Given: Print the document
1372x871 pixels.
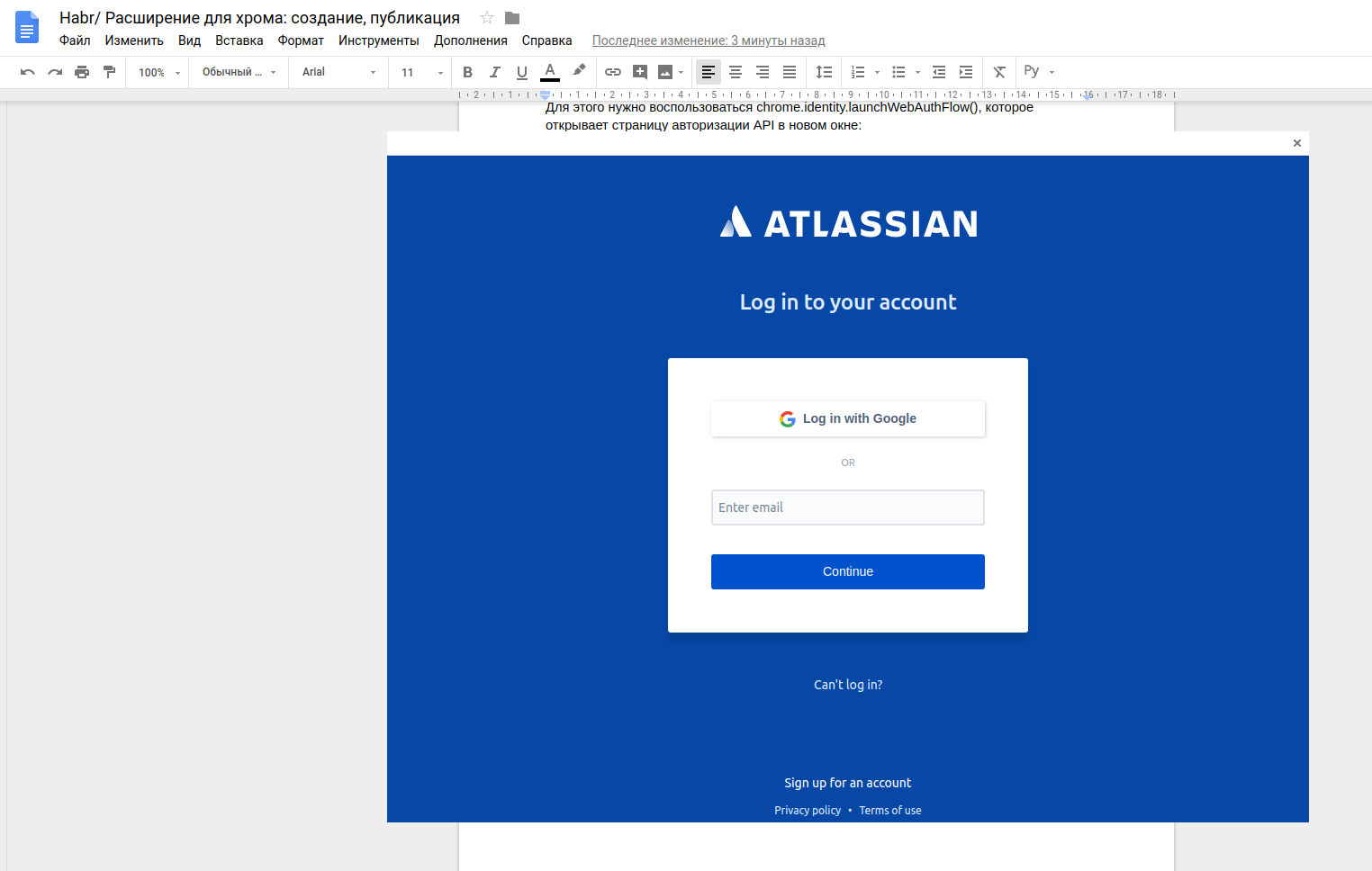Looking at the screenshot, I should click(82, 72).
